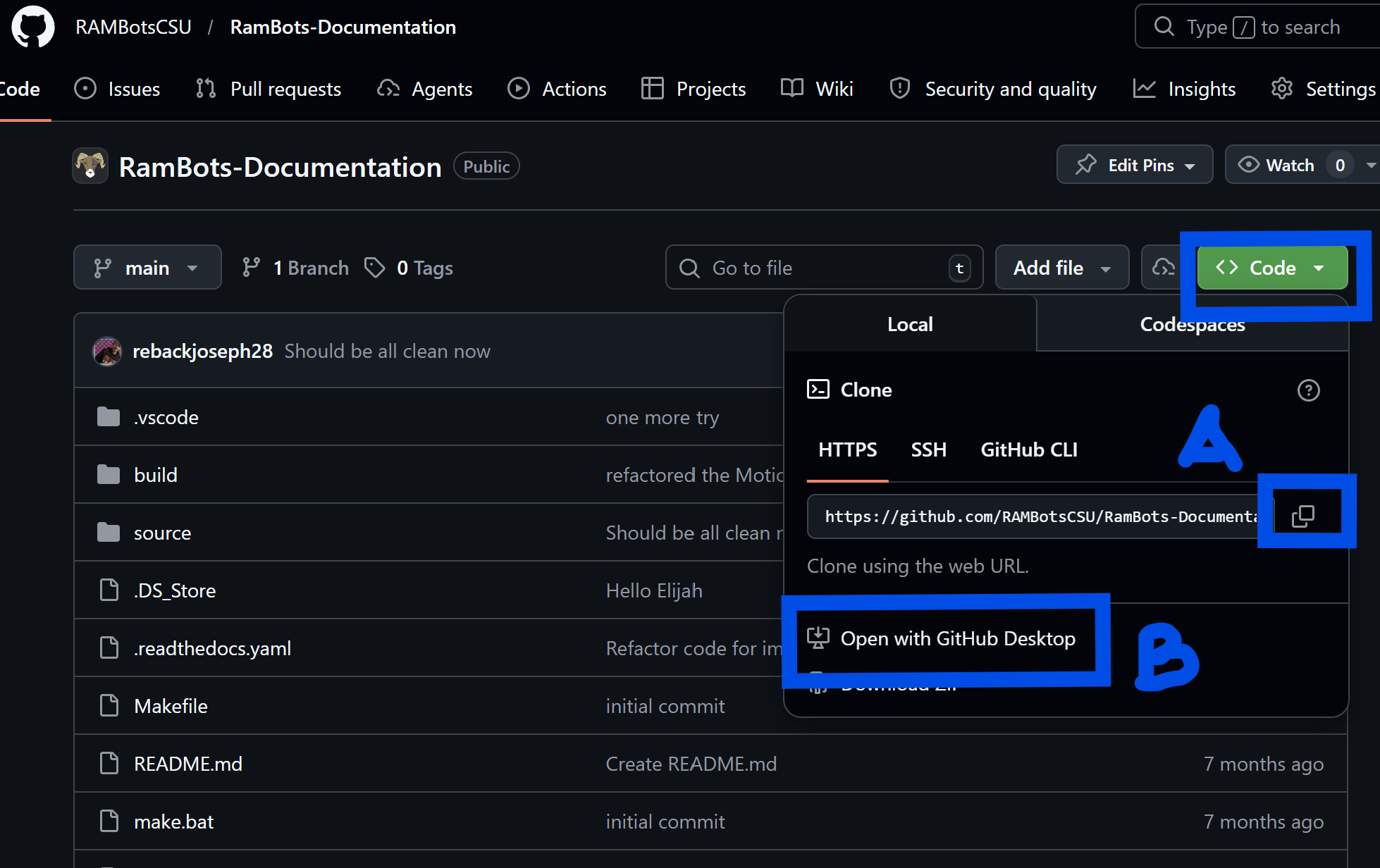Image resolution: width=1380 pixels, height=868 pixels.
Task: Click the Clone terminal icon
Action: tap(818, 390)
